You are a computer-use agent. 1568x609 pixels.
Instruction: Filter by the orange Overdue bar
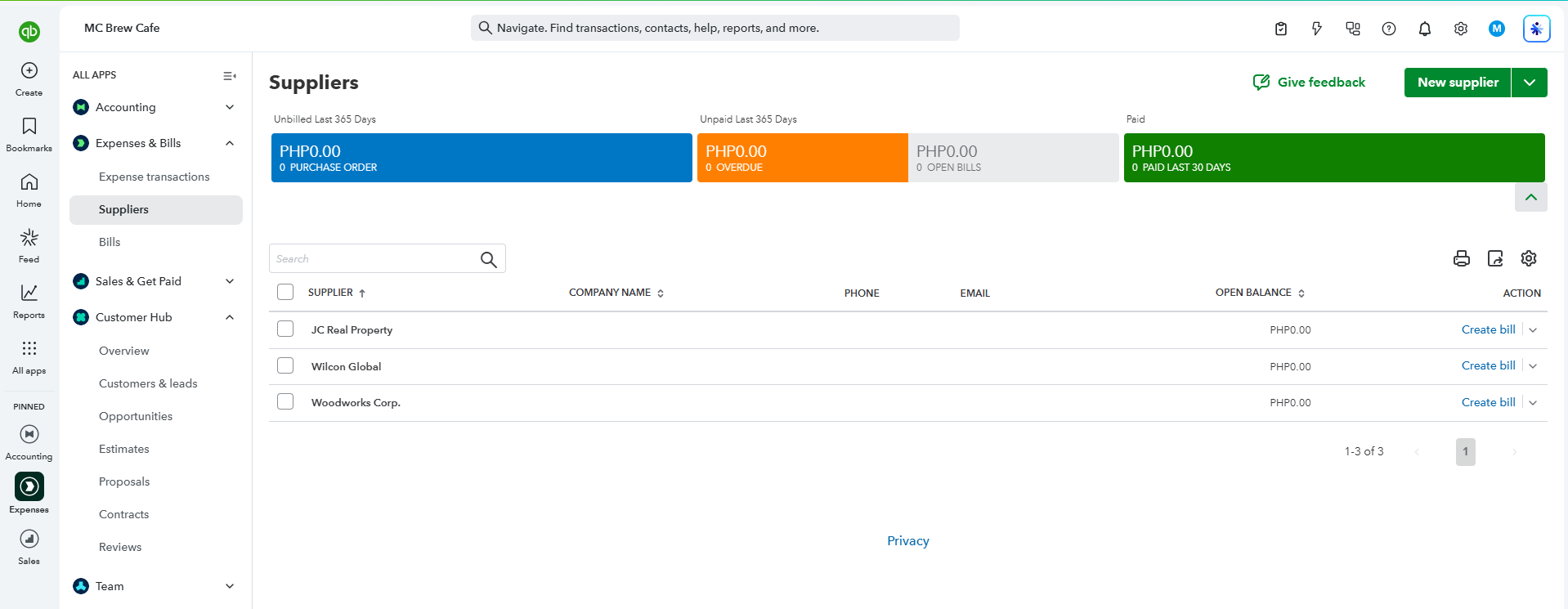click(803, 158)
